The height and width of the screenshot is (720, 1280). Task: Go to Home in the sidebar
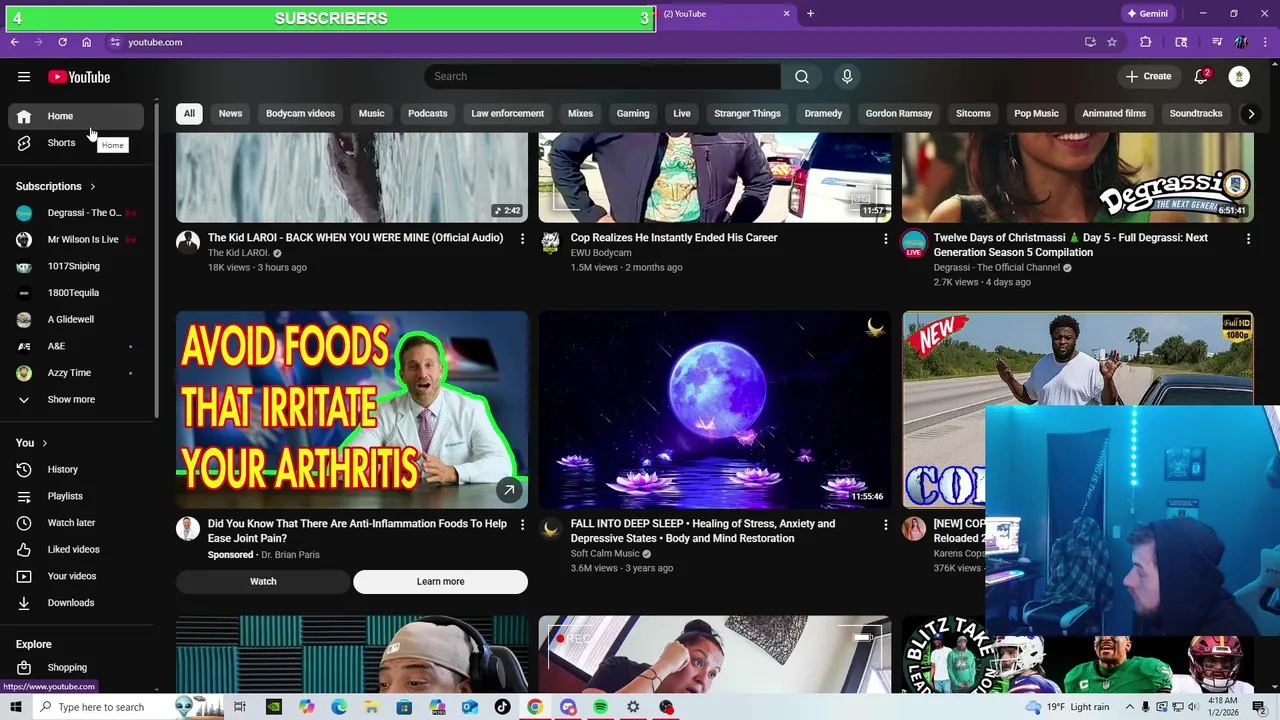coord(76,116)
